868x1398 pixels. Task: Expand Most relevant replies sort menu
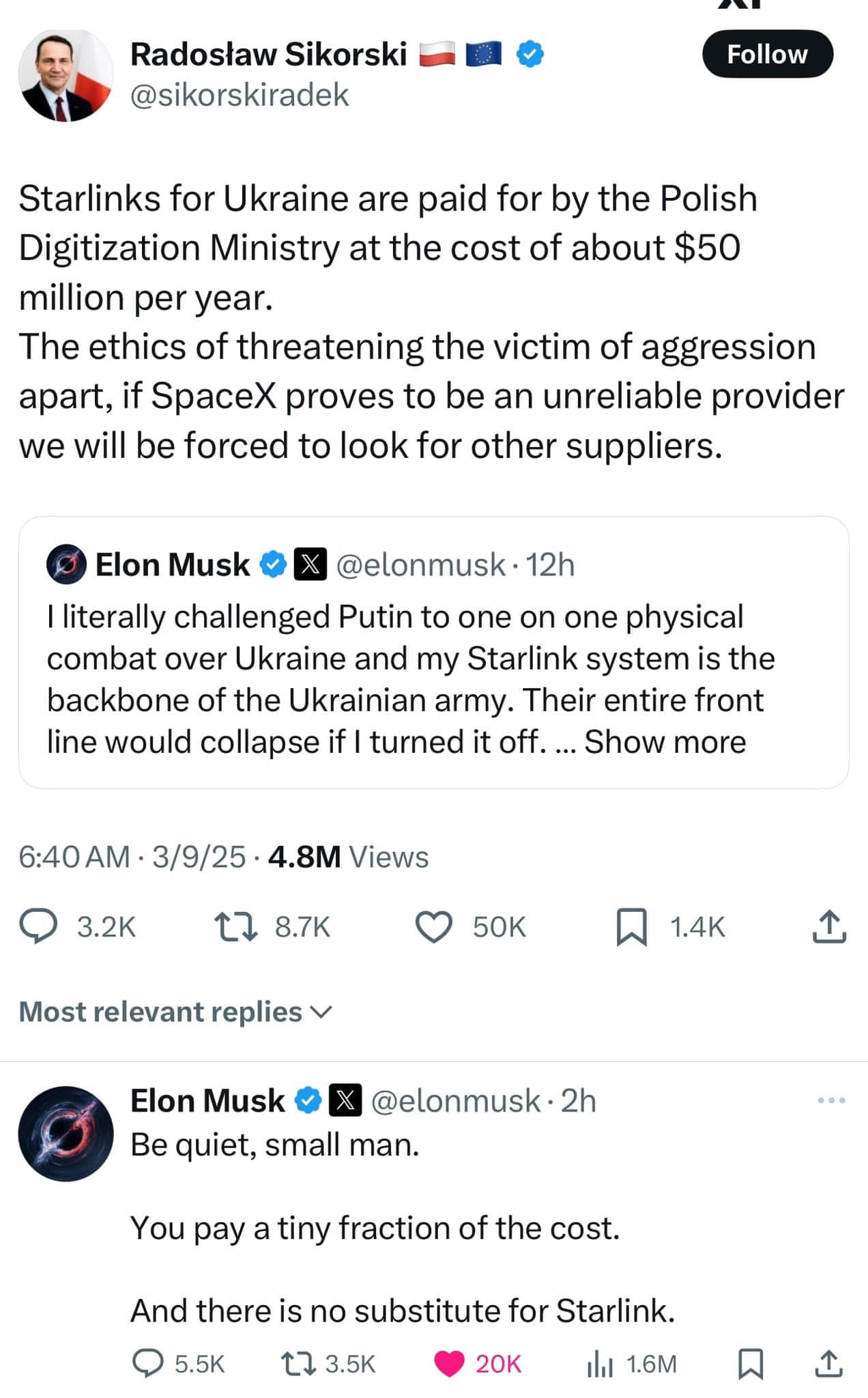pyautogui.click(x=175, y=1012)
